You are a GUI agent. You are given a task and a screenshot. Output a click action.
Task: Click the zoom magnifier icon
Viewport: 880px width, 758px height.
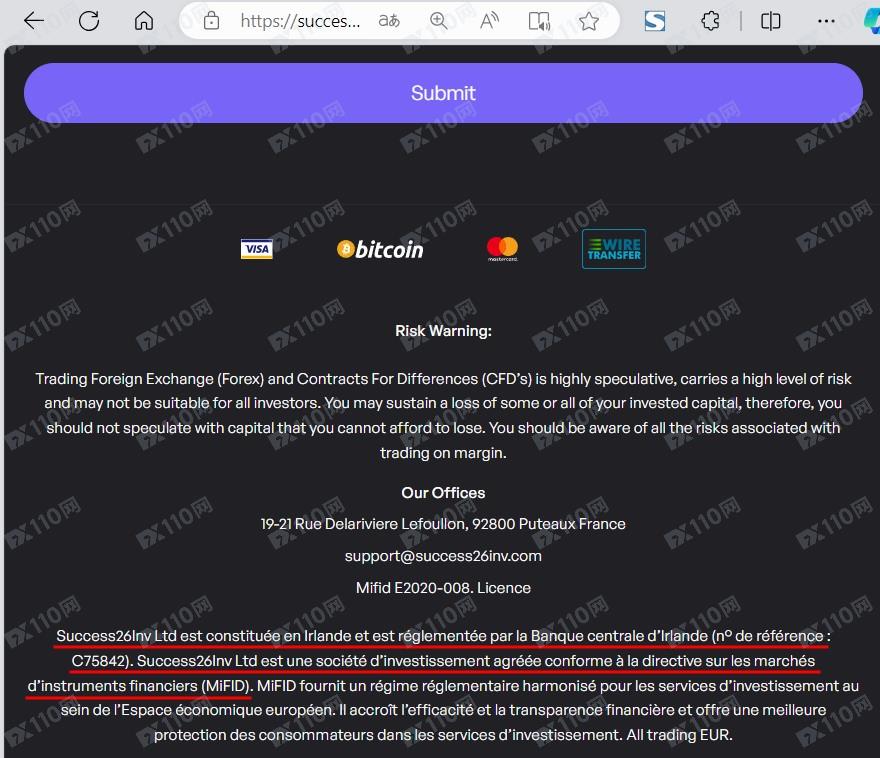point(439,21)
